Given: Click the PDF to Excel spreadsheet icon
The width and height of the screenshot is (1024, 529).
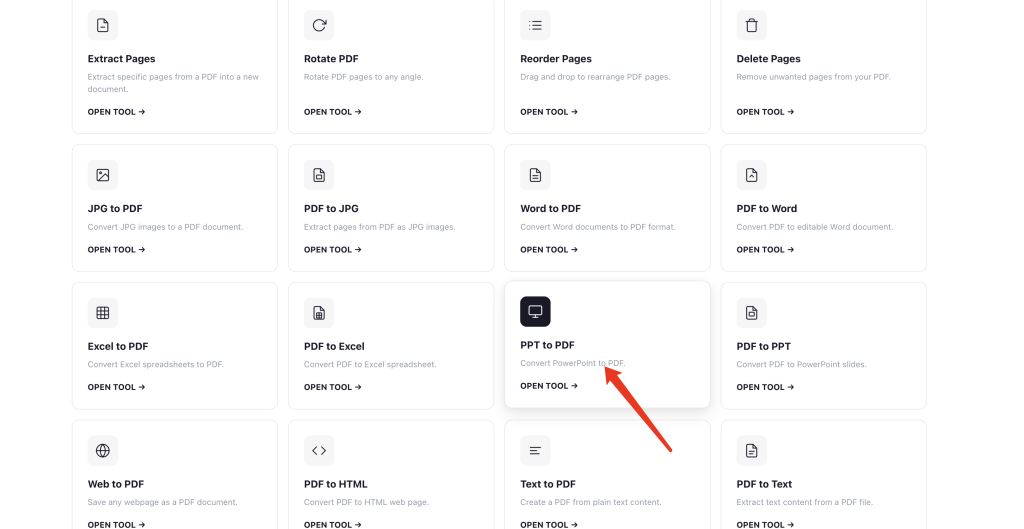Looking at the screenshot, I should [319, 313].
